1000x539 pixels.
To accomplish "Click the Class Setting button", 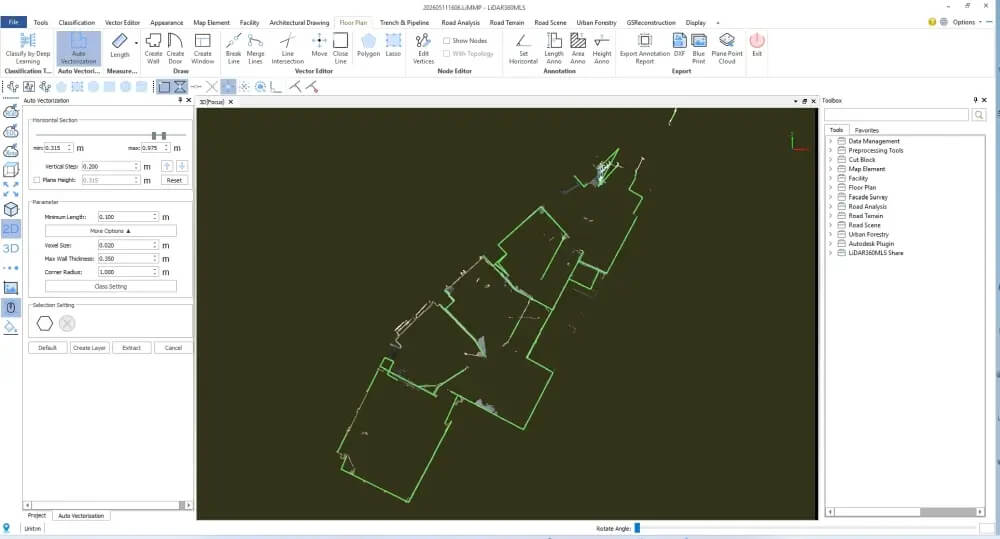I will click(x=110, y=286).
